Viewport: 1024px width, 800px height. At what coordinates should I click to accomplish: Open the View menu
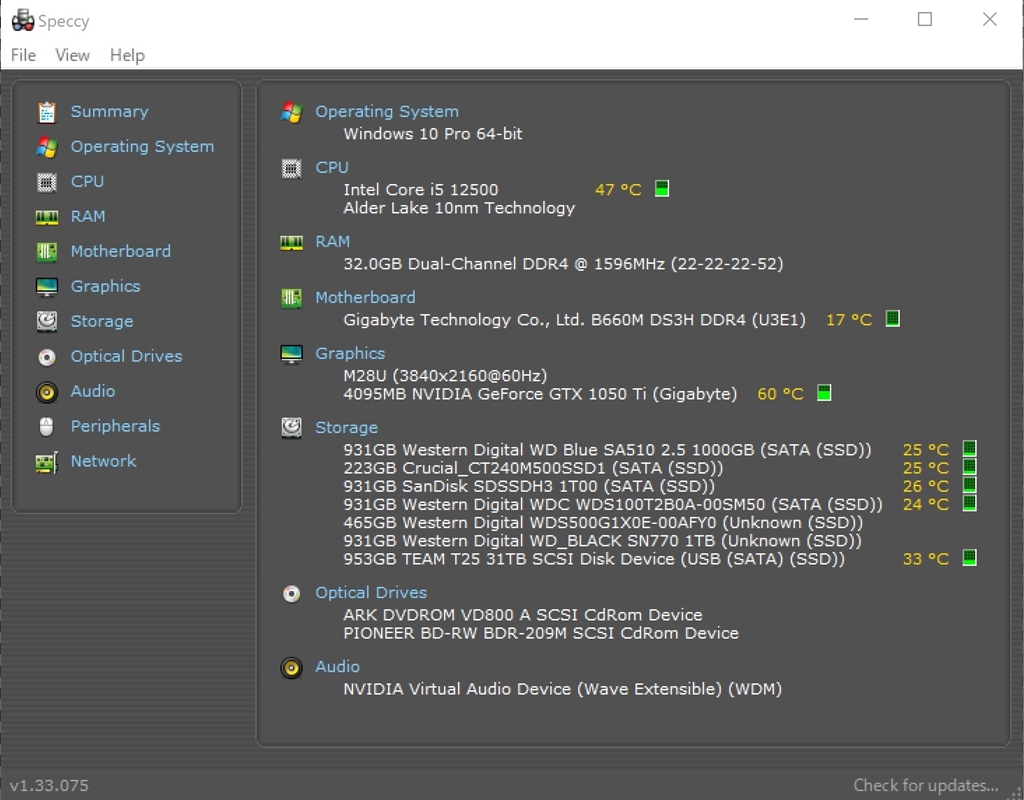[72, 55]
